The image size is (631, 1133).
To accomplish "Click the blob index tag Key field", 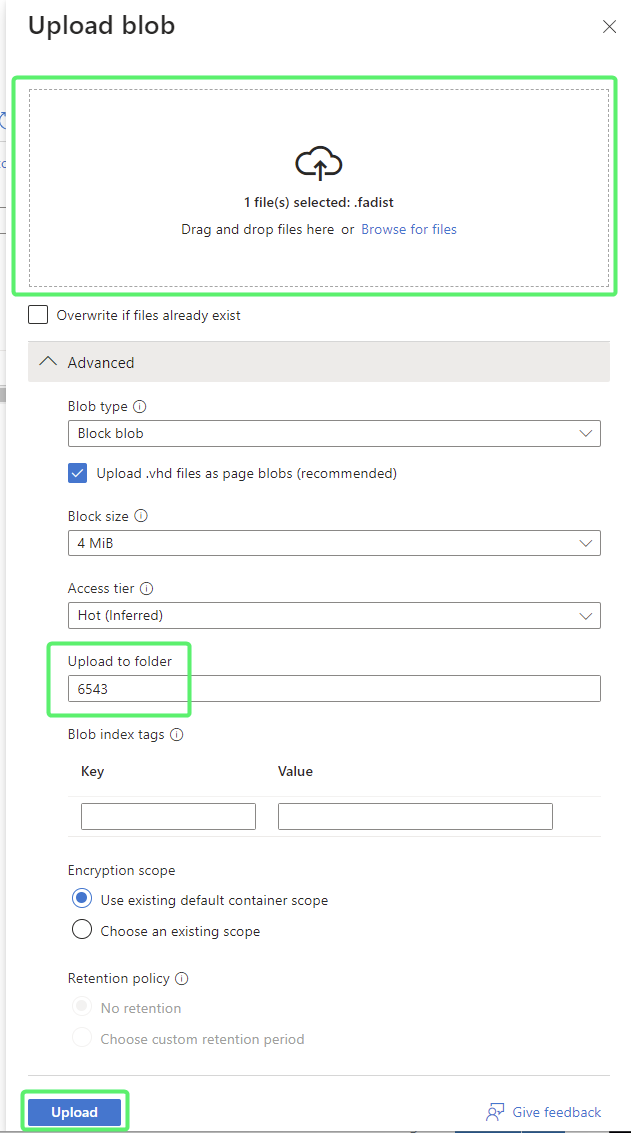I will click(168, 816).
